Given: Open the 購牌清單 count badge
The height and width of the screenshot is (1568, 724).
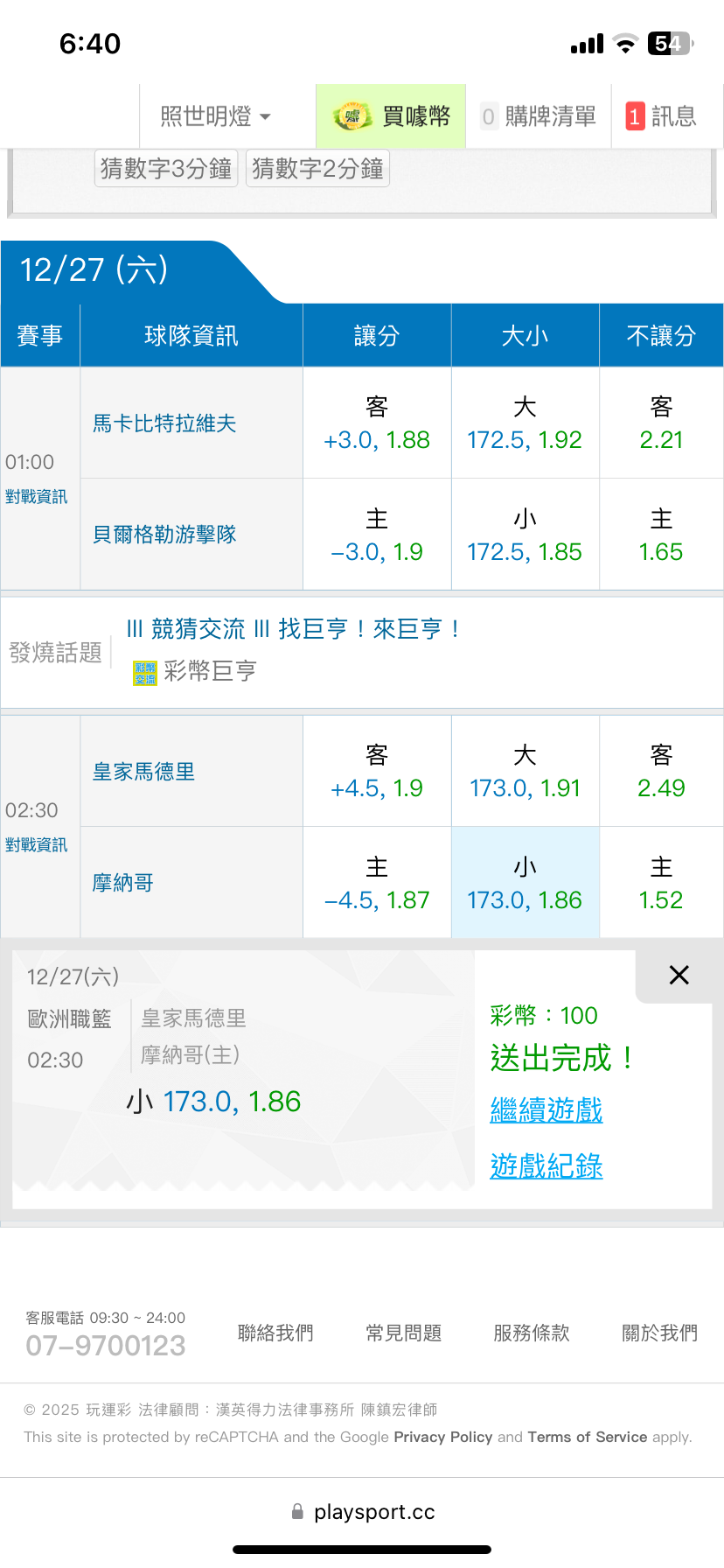Looking at the screenshot, I should tap(488, 116).
